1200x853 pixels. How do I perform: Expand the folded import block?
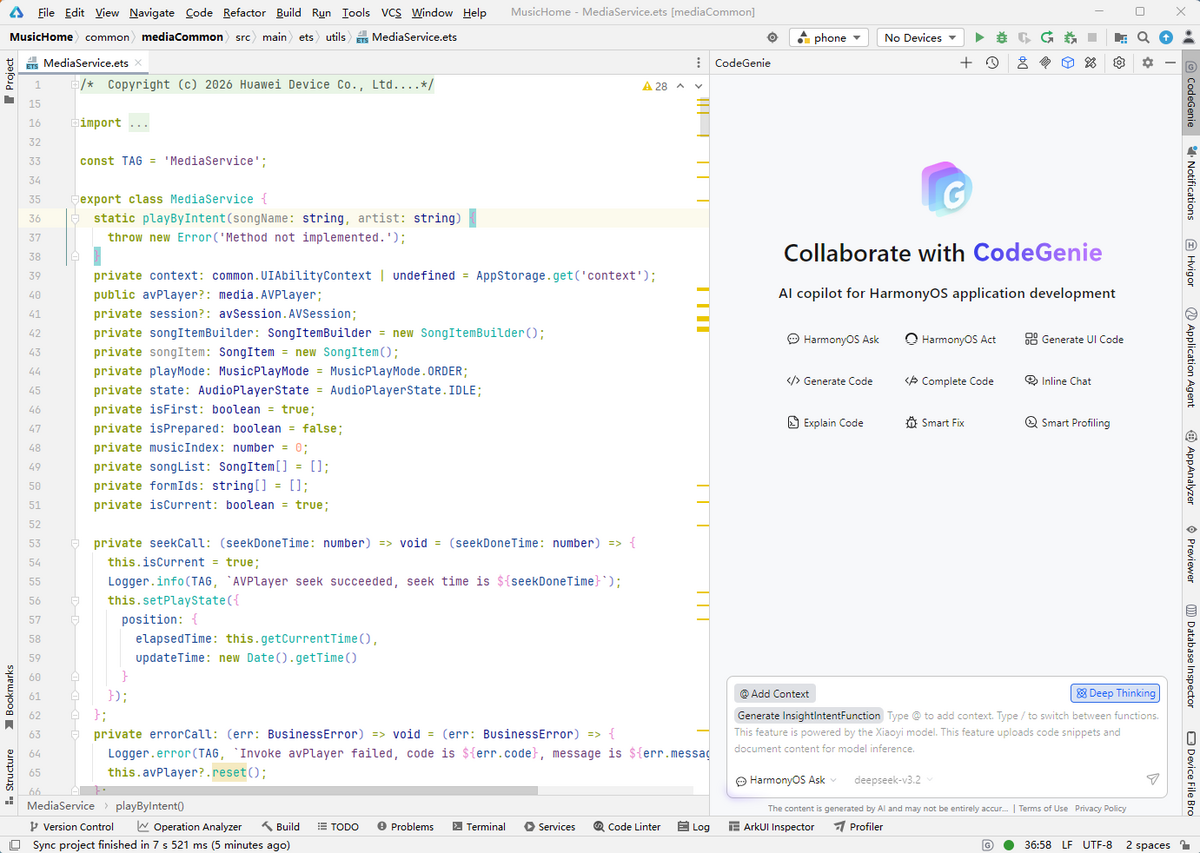point(75,123)
